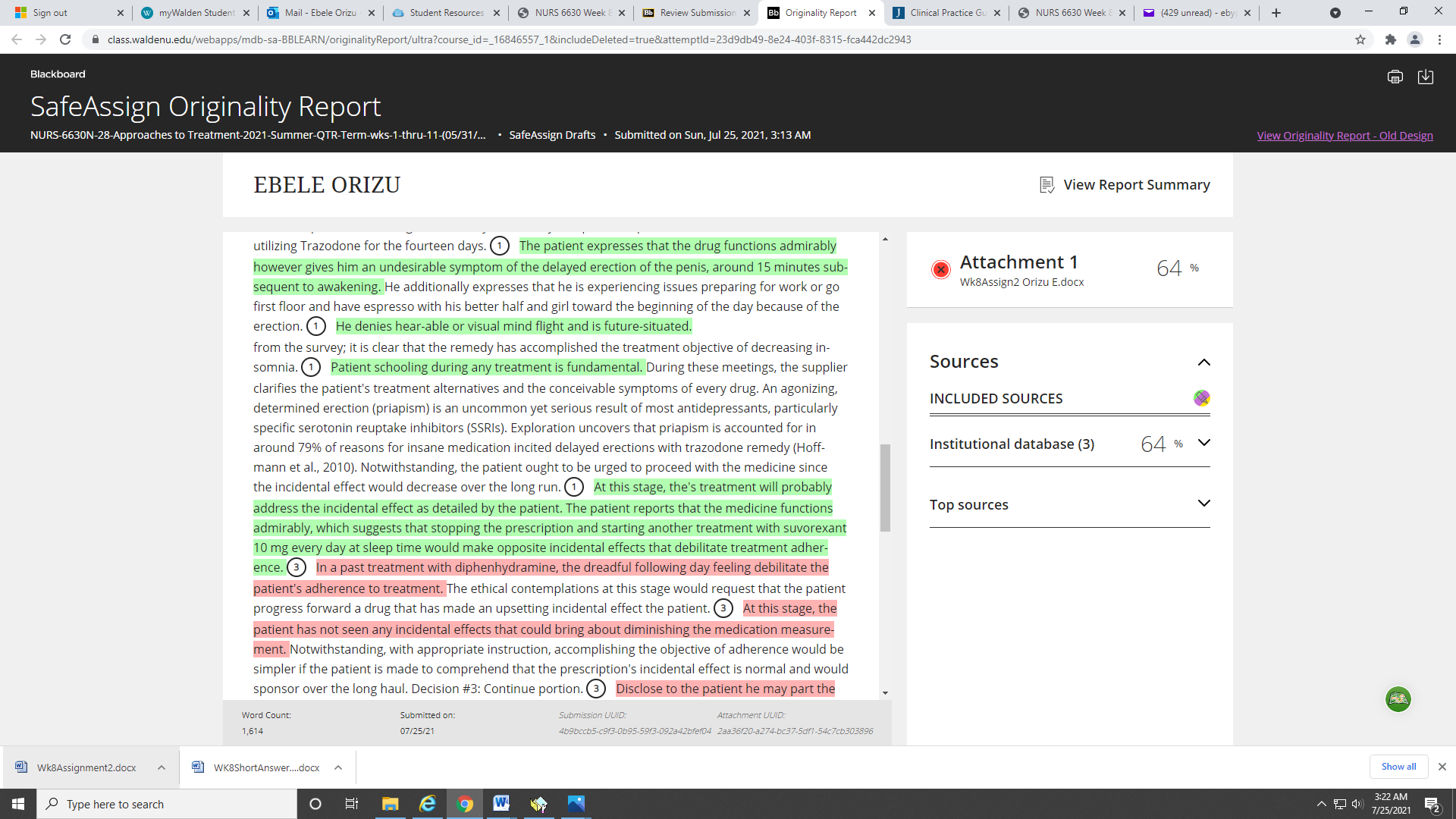Click the red Attachment 1 status icon

940,269
